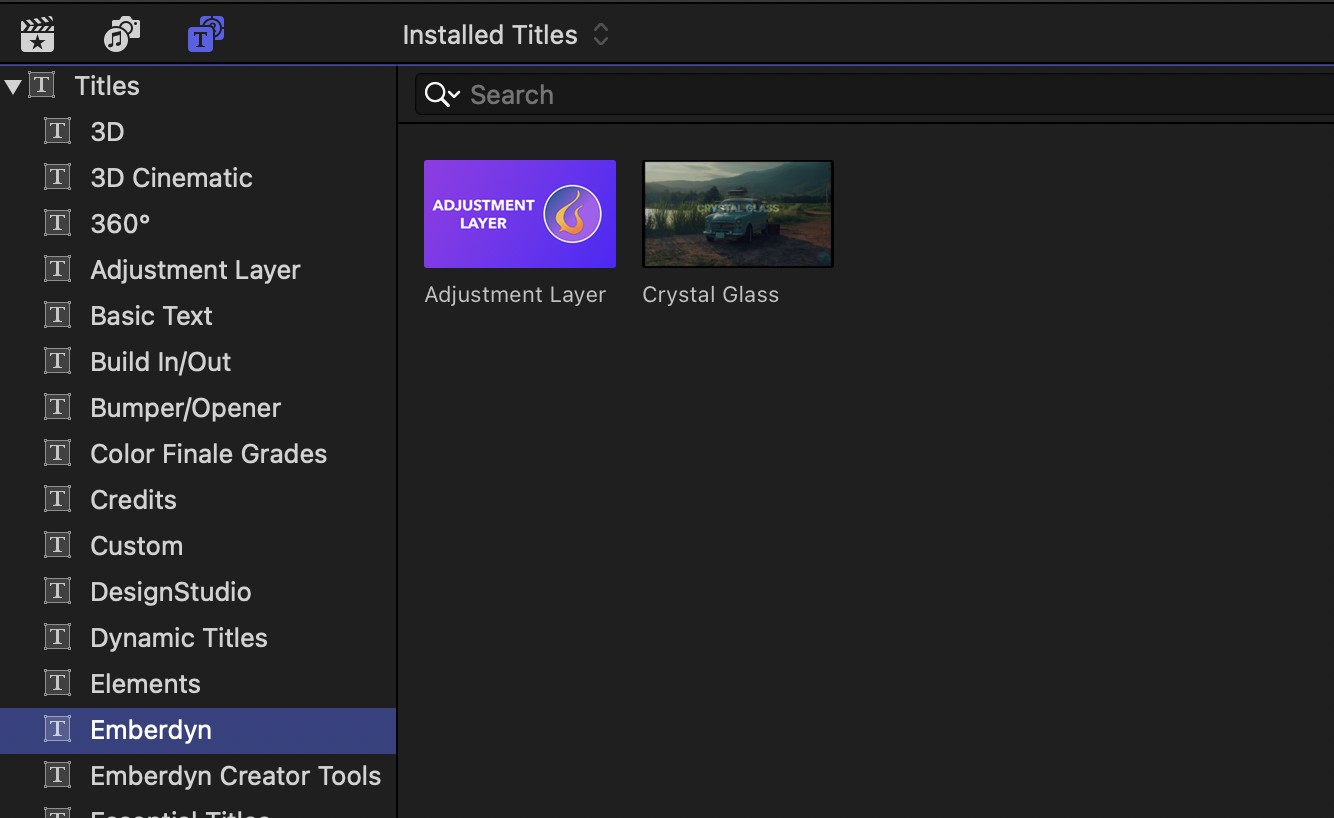
Task: Open the Libraries sidebar clapperboard icon
Action: click(38, 35)
